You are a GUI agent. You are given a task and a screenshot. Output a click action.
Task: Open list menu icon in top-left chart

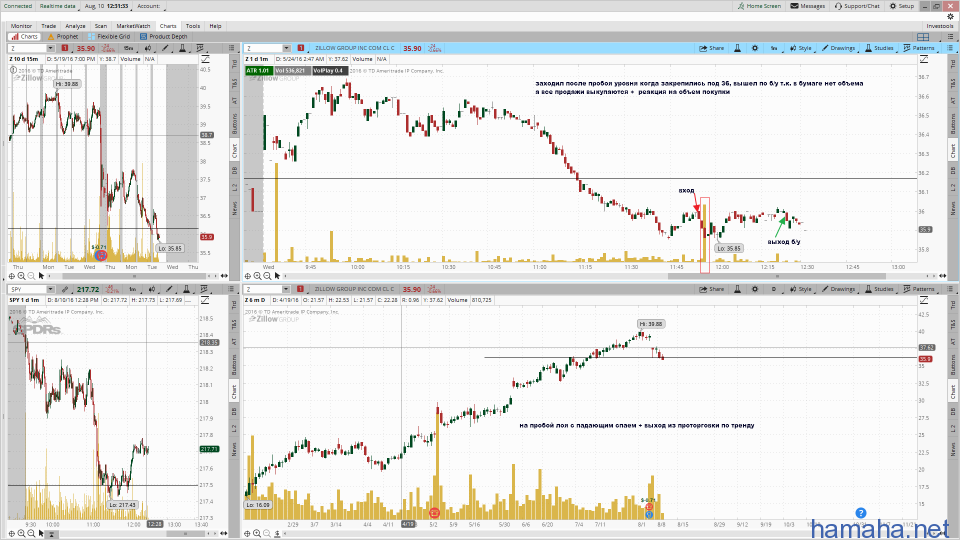(x=231, y=48)
